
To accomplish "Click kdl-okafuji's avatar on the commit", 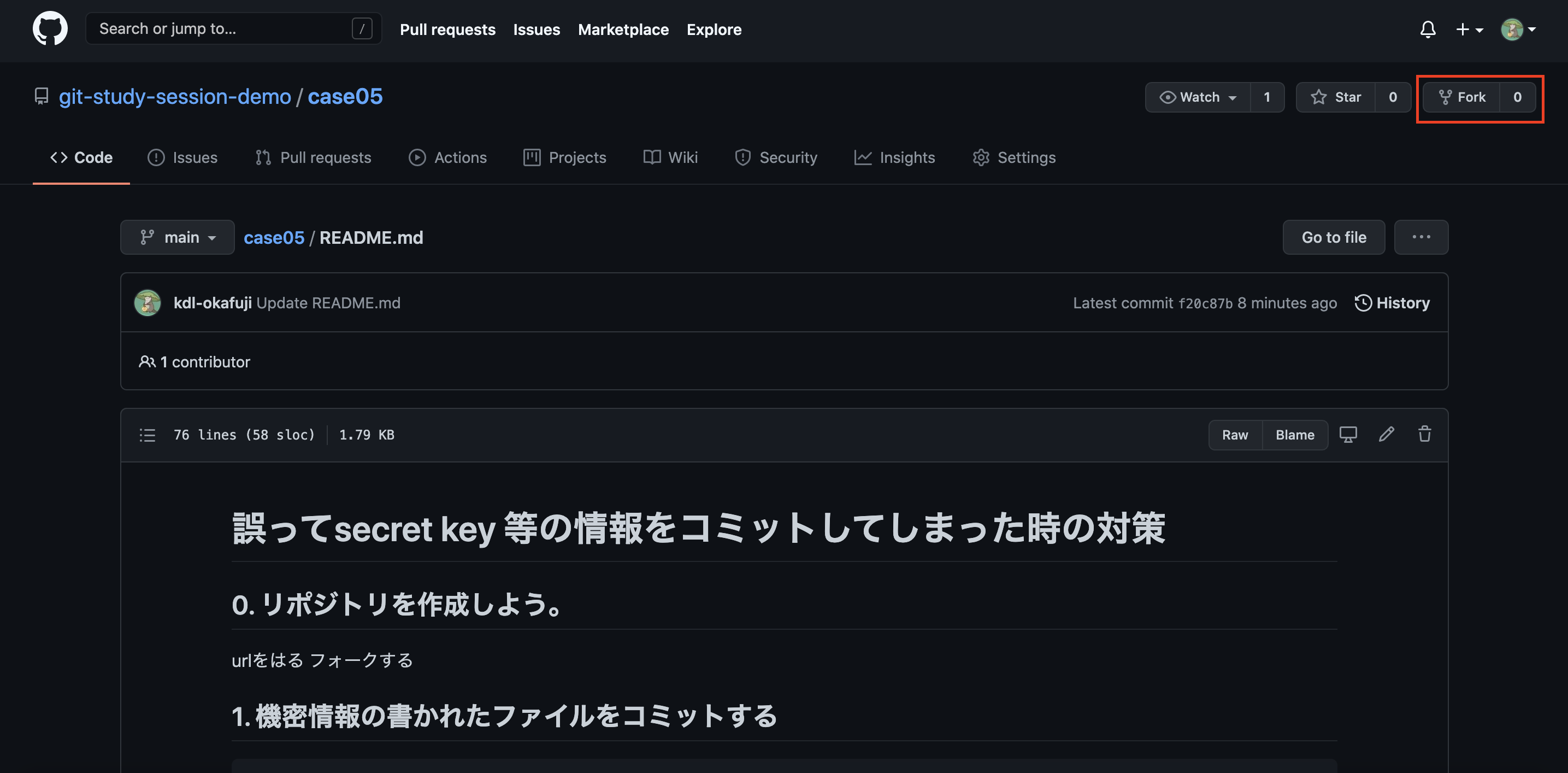I will [x=147, y=302].
